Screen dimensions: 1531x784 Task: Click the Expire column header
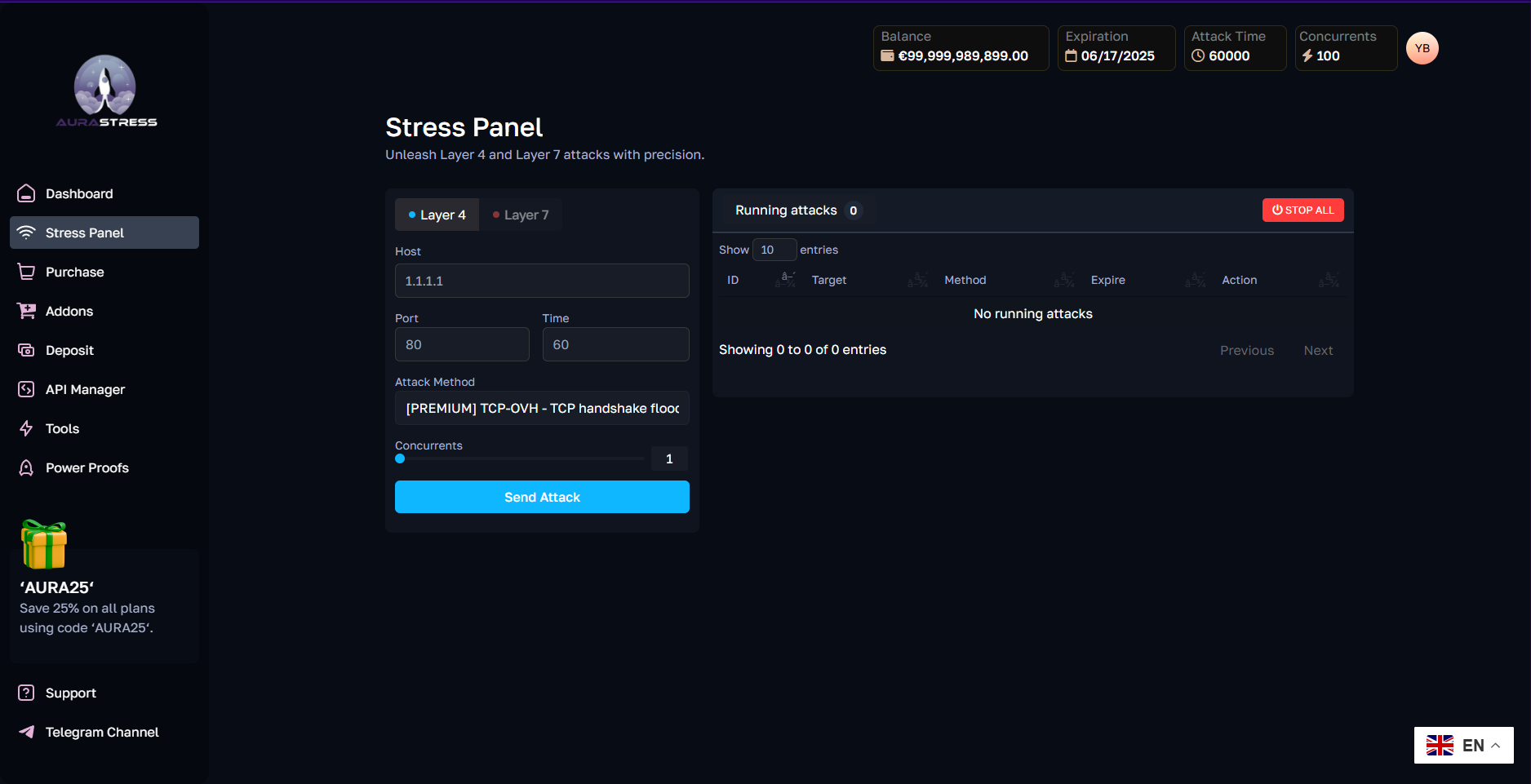point(1107,280)
